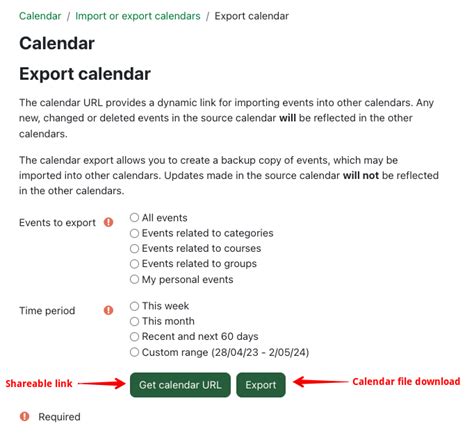Image resolution: width=474 pixels, height=437 pixels.
Task: Click required icon beside Events to export
Action: 108,222
